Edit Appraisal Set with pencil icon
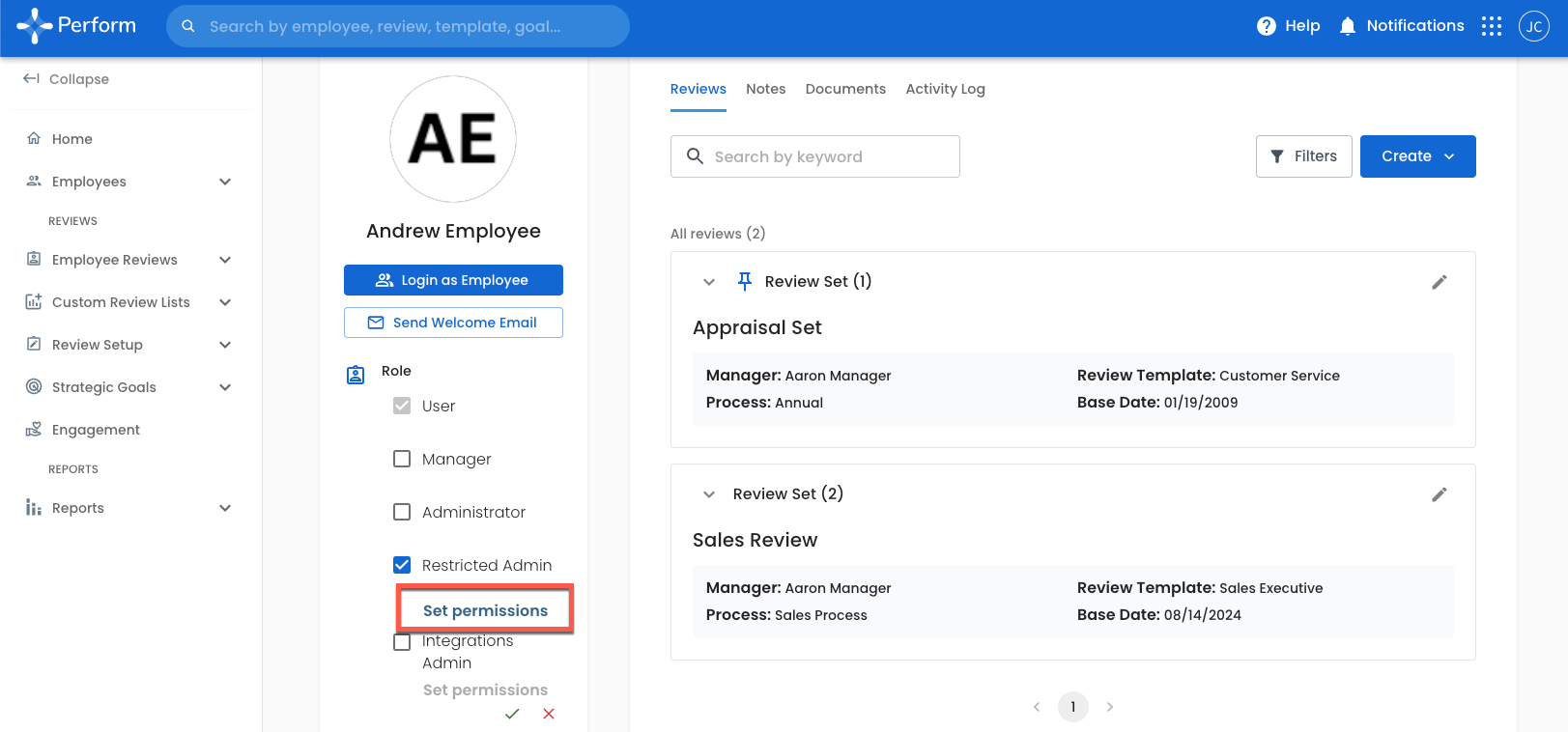This screenshot has height=732, width=1568. 1439,282
